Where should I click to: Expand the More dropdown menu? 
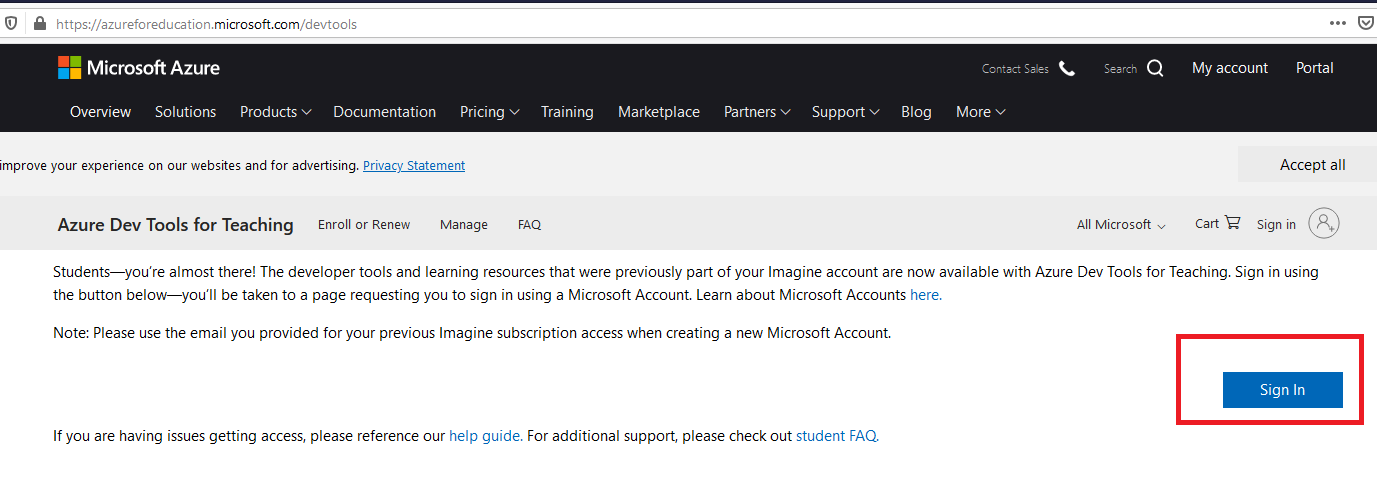click(980, 112)
